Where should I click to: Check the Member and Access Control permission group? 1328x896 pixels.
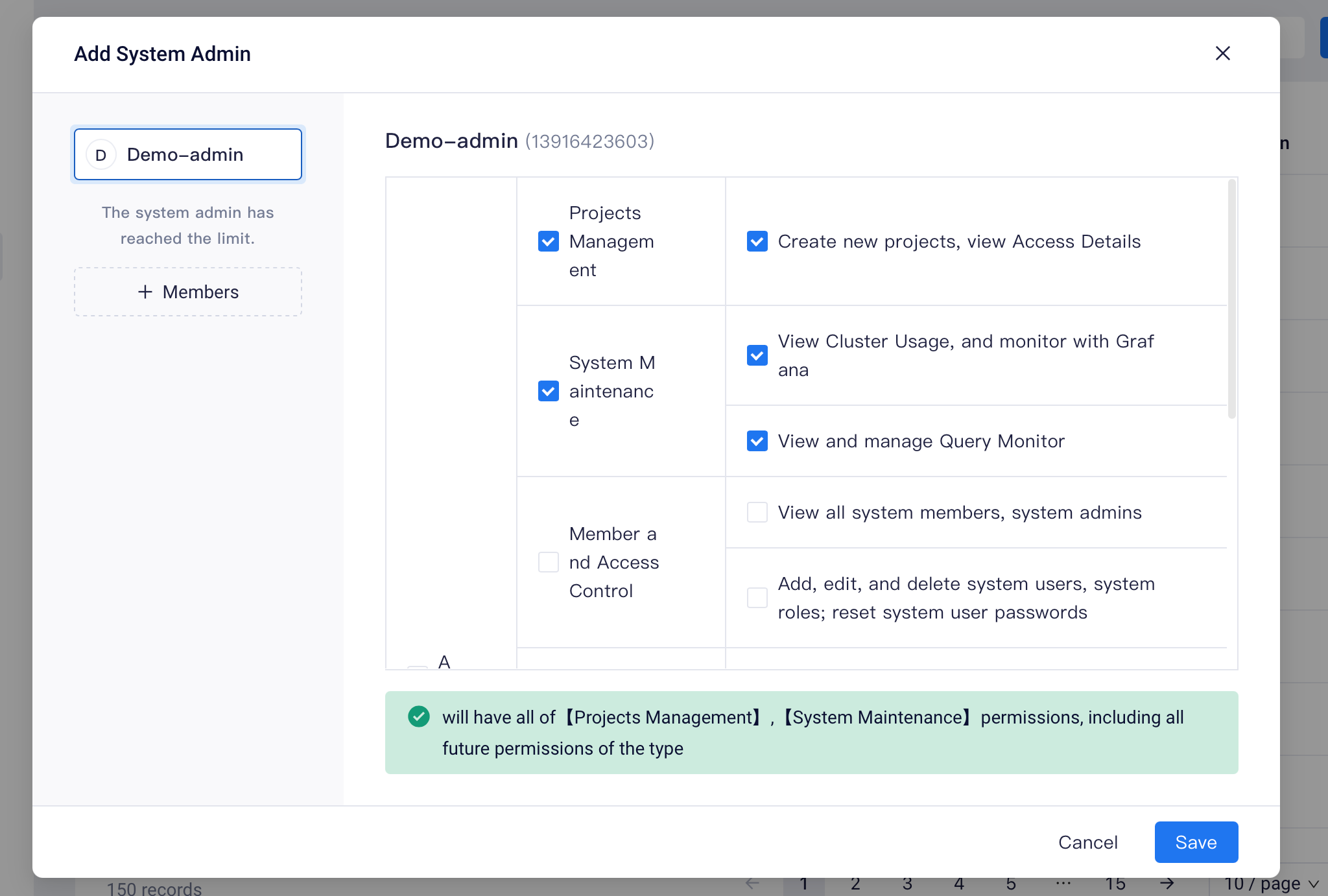[x=548, y=562]
